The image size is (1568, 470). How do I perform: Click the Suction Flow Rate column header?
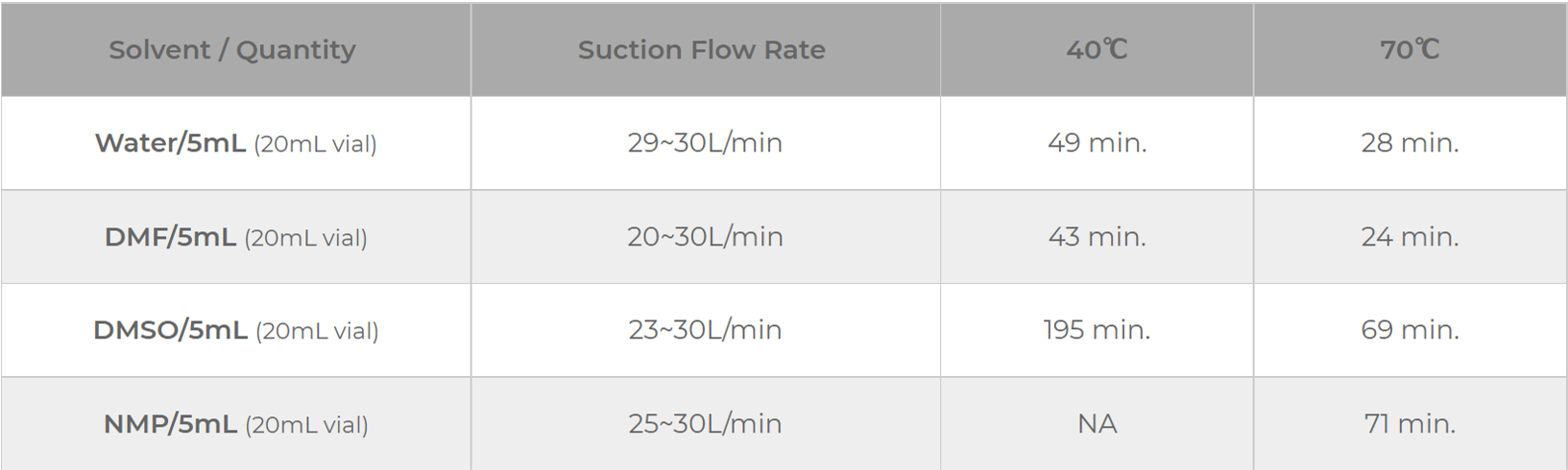click(x=702, y=50)
